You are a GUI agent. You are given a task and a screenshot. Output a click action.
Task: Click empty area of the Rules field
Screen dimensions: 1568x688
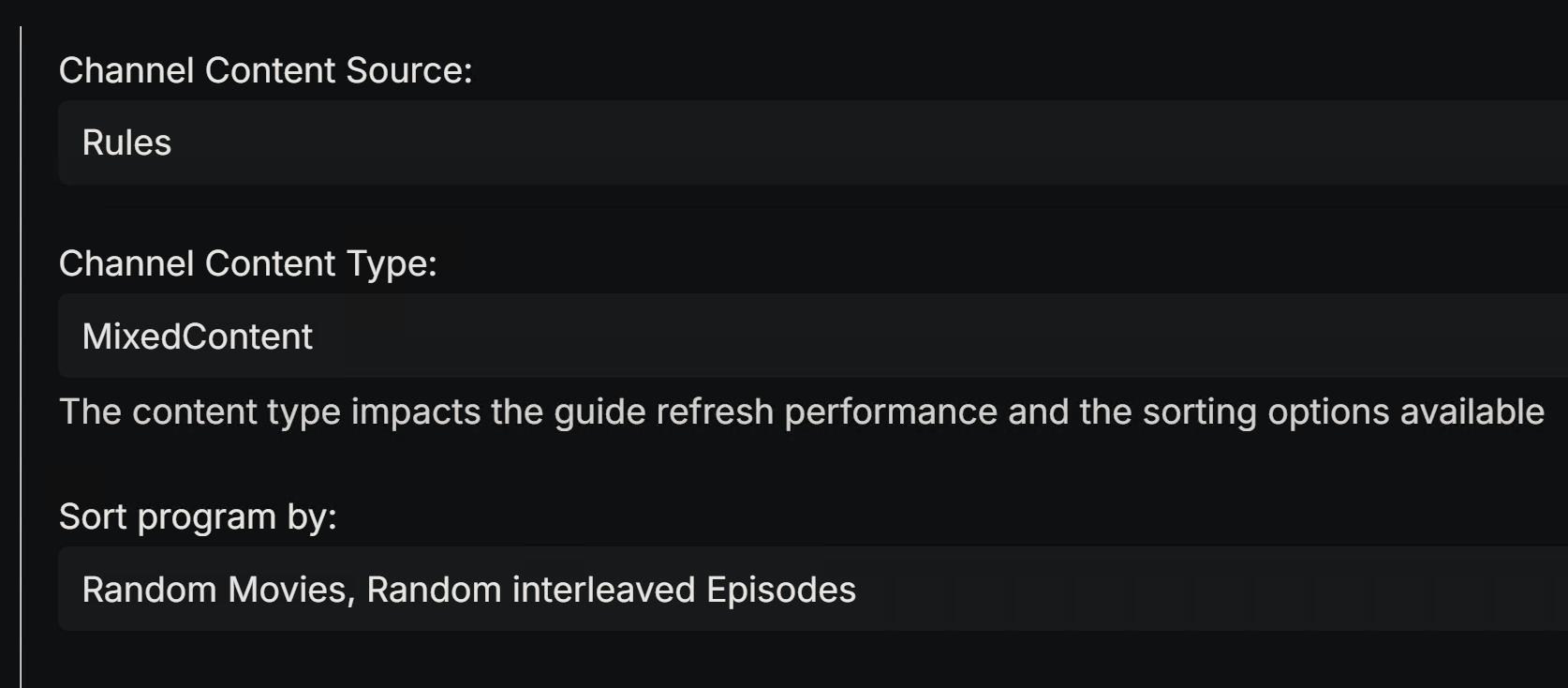pyautogui.click(x=843, y=143)
